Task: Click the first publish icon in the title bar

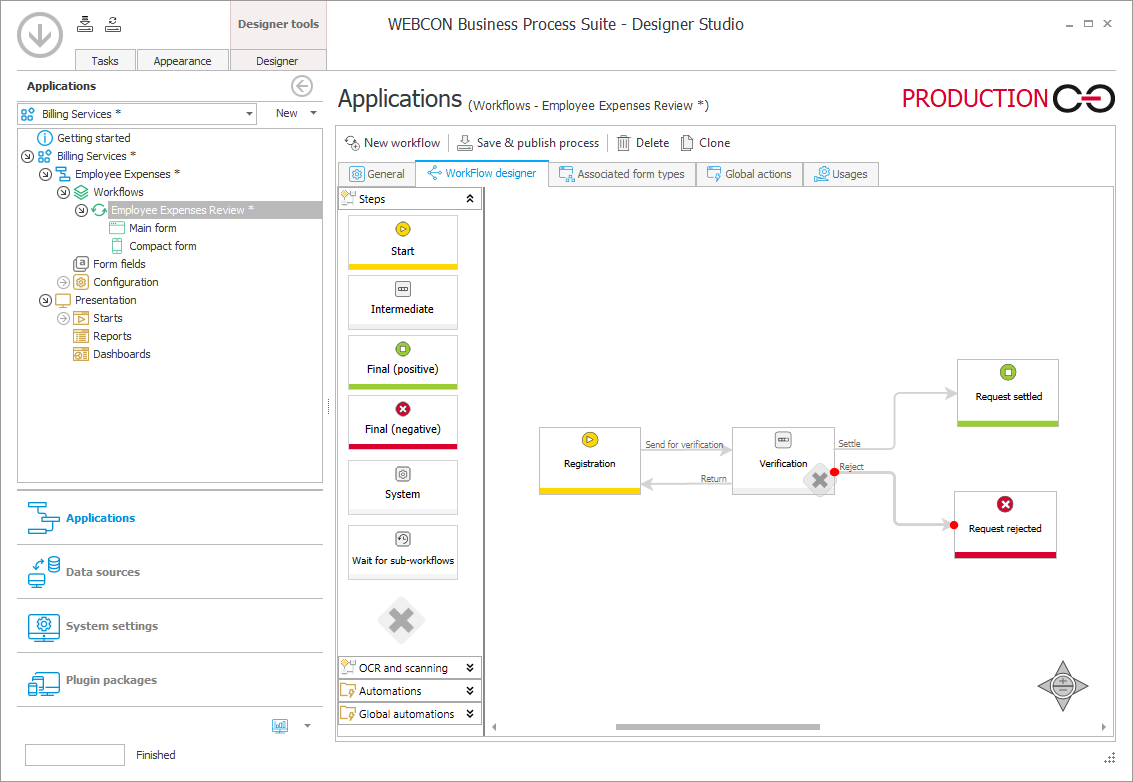Action: 85,25
